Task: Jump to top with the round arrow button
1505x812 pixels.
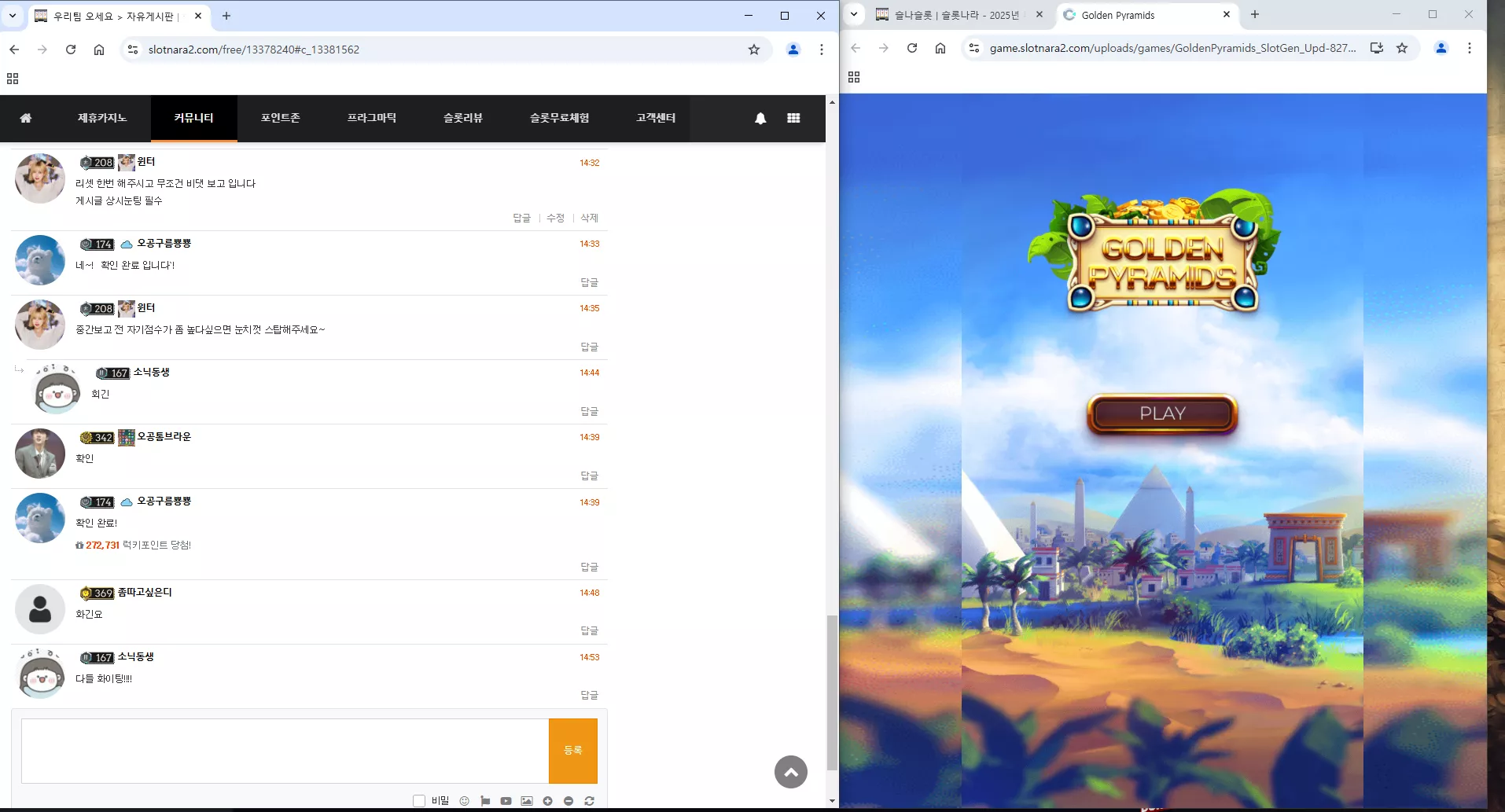Action: tap(791, 772)
